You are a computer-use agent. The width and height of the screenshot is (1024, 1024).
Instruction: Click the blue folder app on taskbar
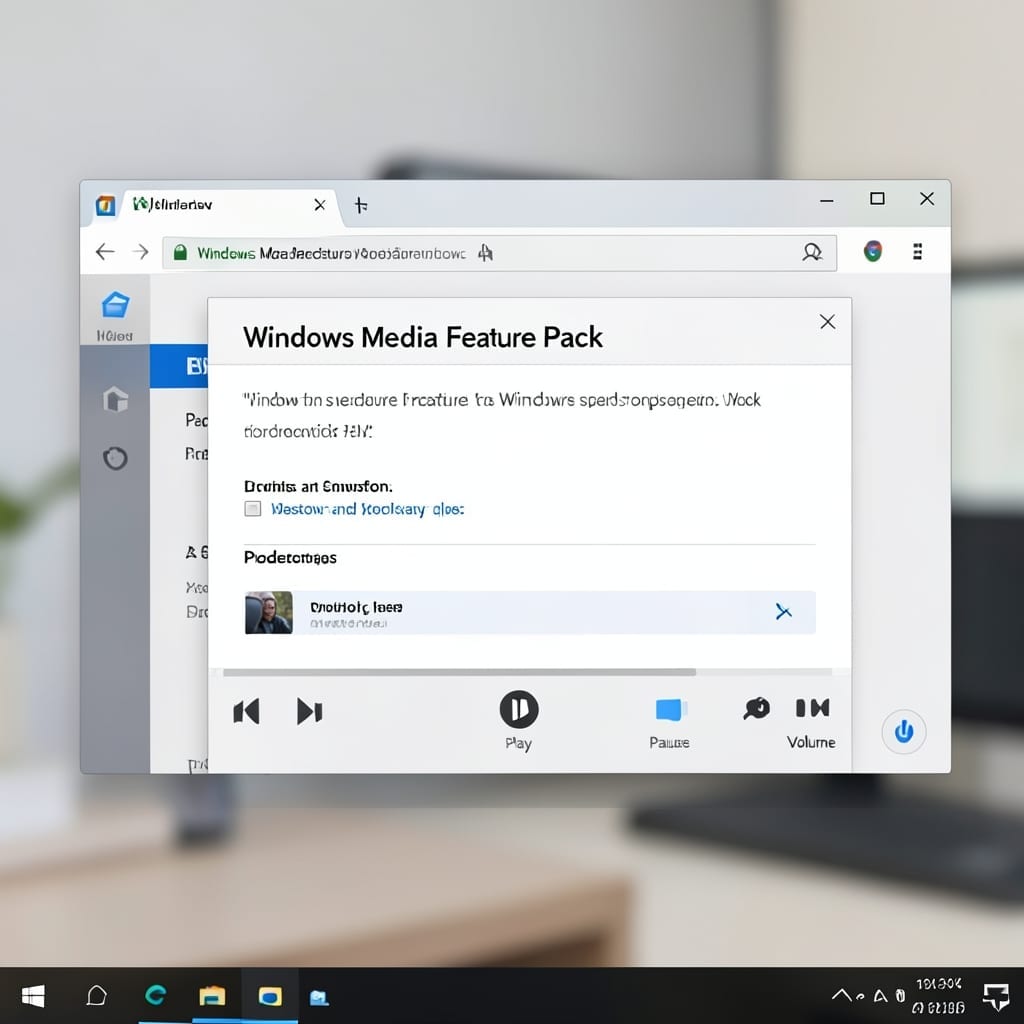point(319,997)
